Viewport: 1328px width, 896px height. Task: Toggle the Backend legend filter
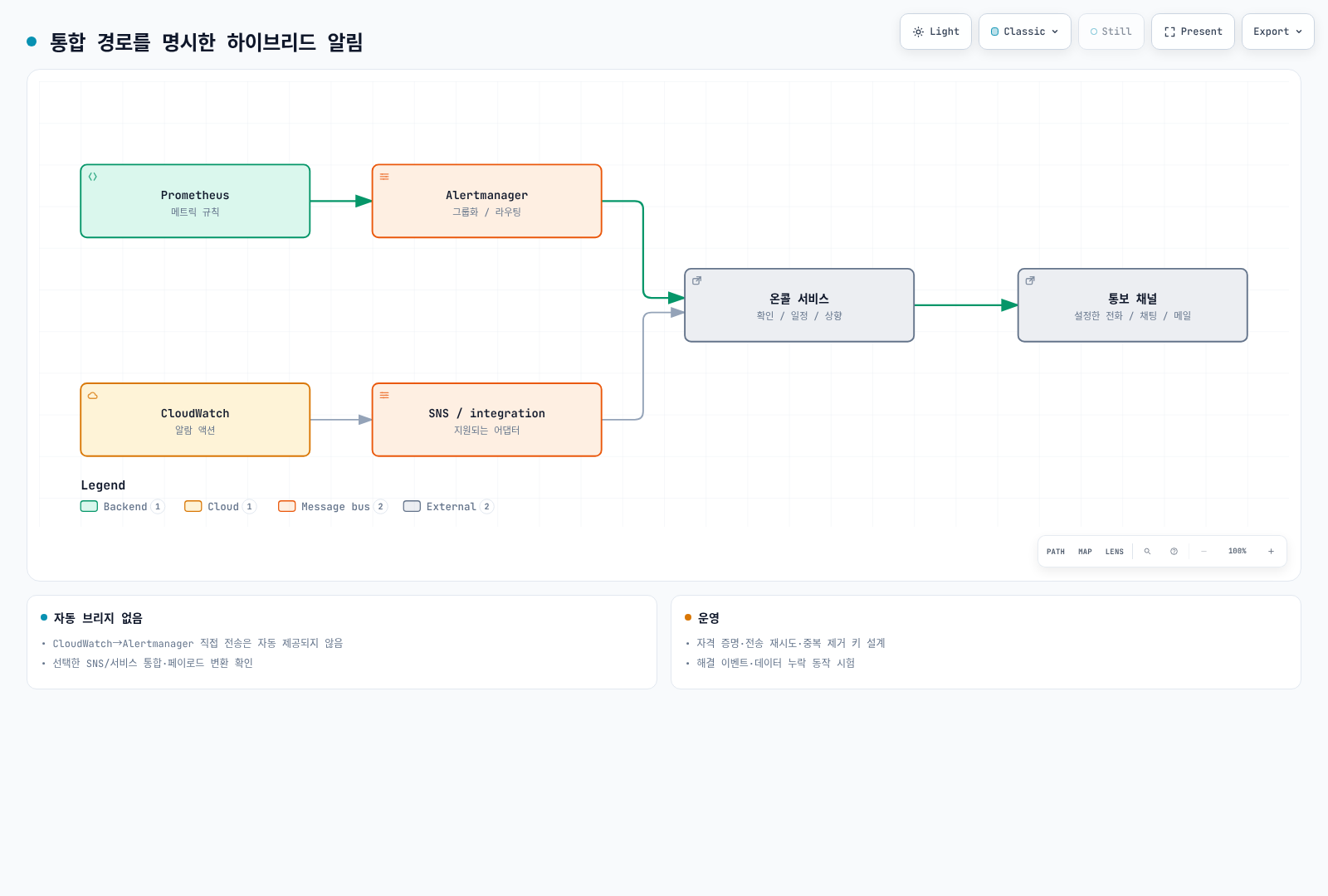(123, 507)
